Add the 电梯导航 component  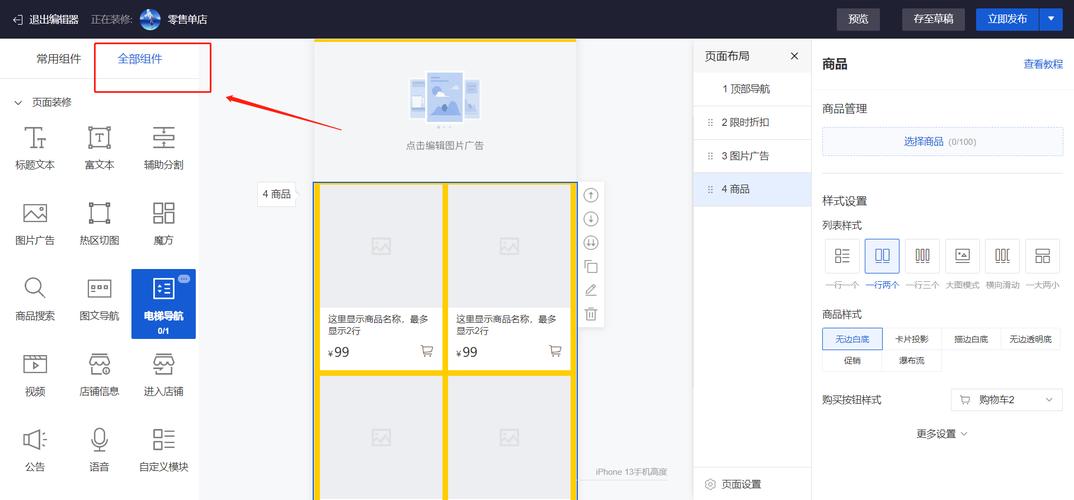[x=164, y=303]
